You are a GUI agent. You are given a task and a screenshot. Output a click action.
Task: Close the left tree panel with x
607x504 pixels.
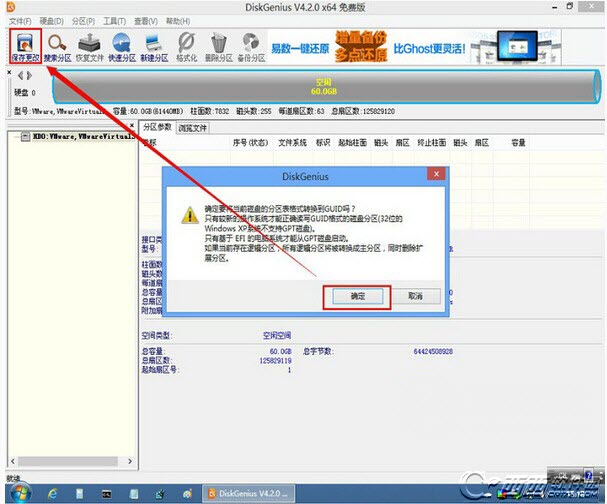[132, 125]
